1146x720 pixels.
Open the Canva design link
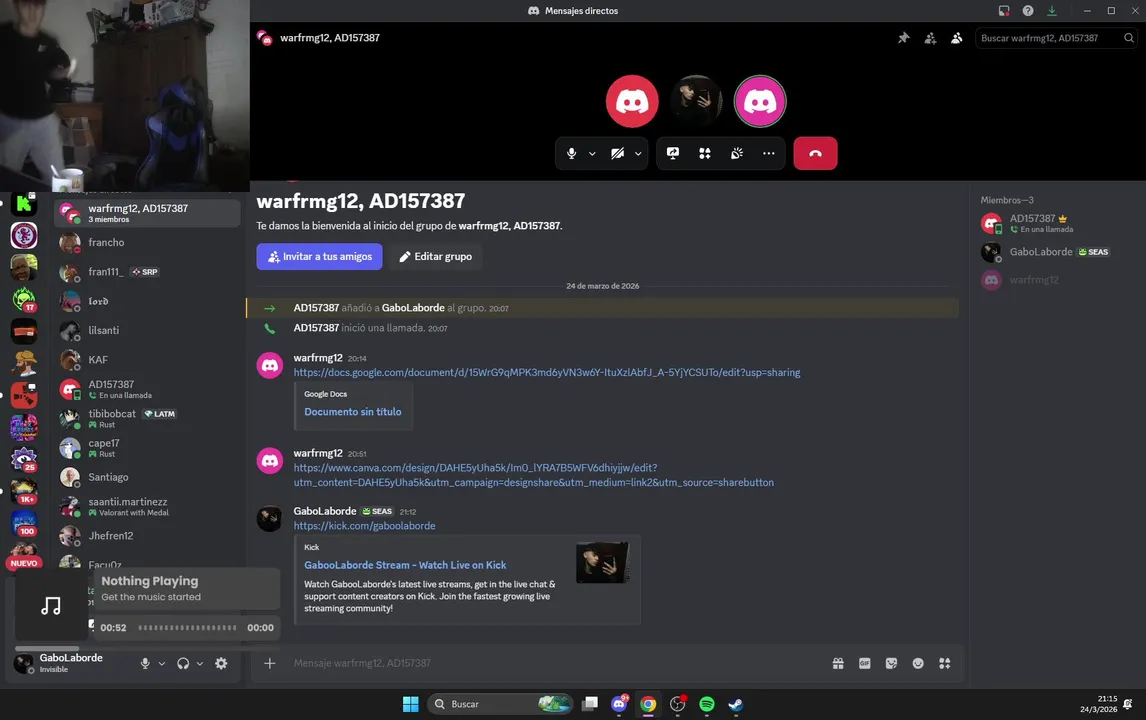click(x=534, y=475)
